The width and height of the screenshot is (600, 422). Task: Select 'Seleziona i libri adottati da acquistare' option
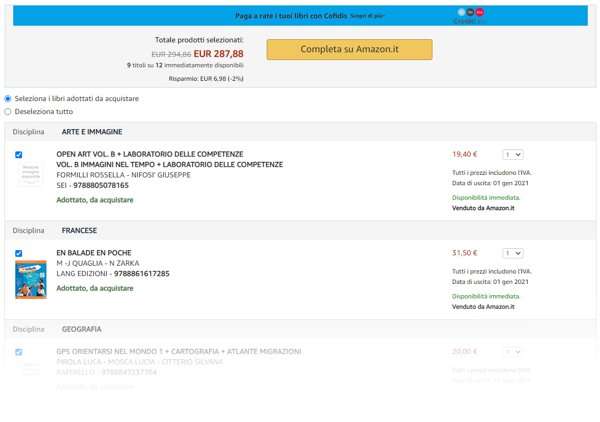(8, 99)
